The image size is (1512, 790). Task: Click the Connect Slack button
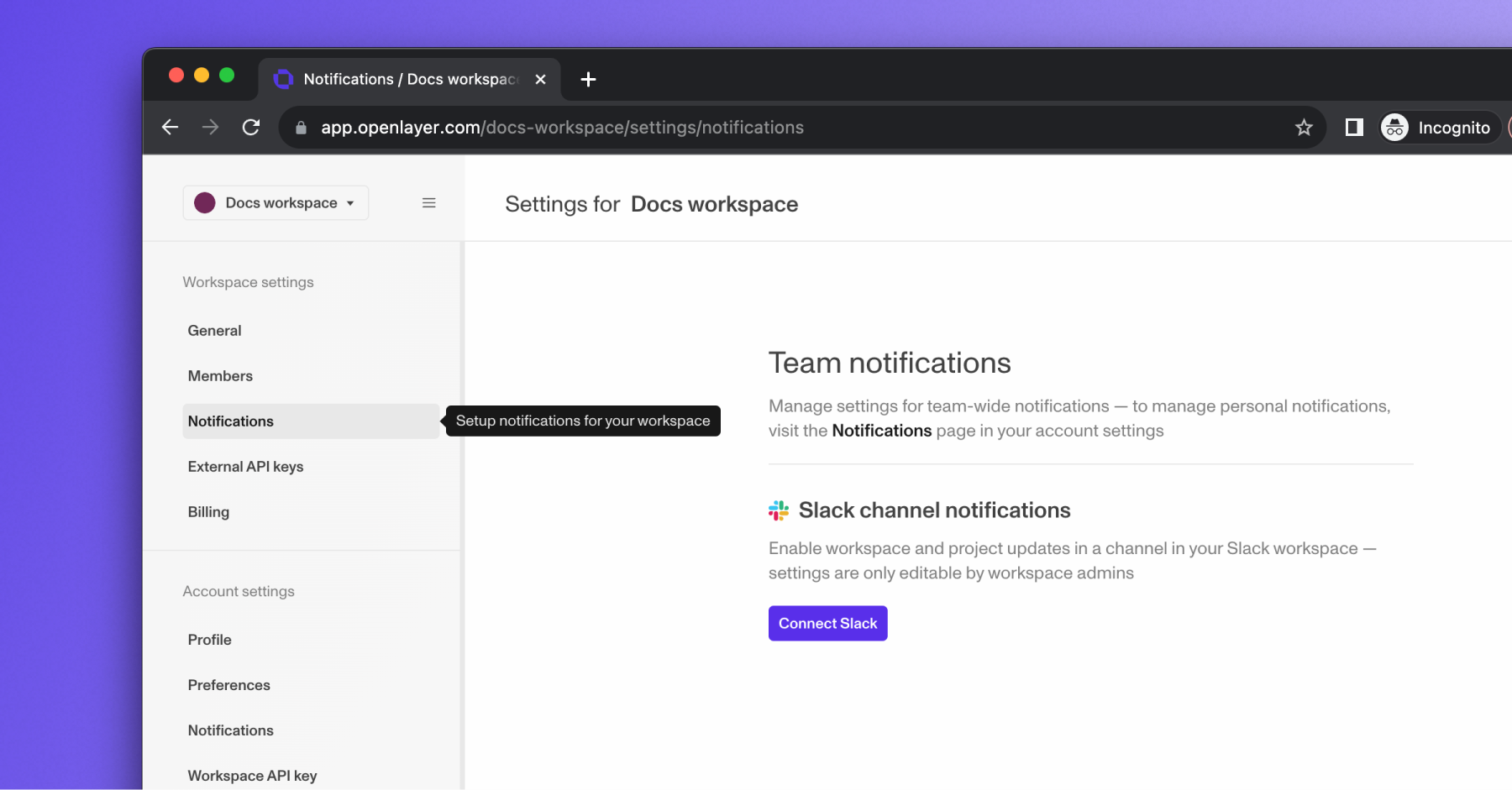point(827,624)
